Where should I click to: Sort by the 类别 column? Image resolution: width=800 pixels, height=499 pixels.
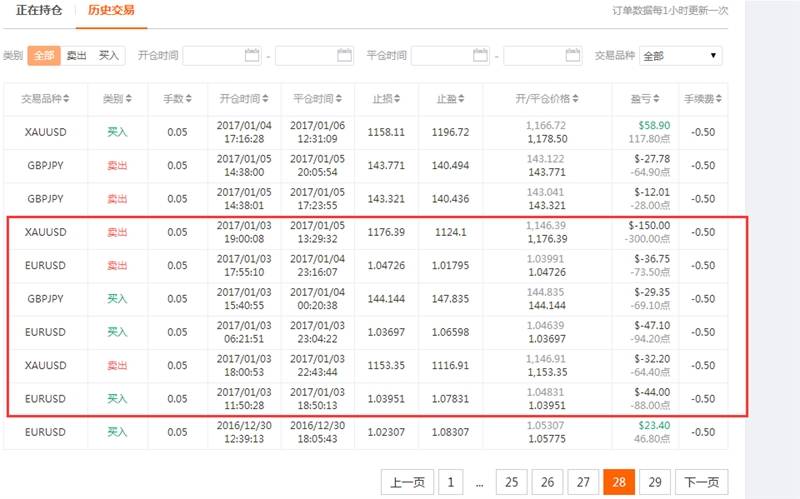coord(117,99)
